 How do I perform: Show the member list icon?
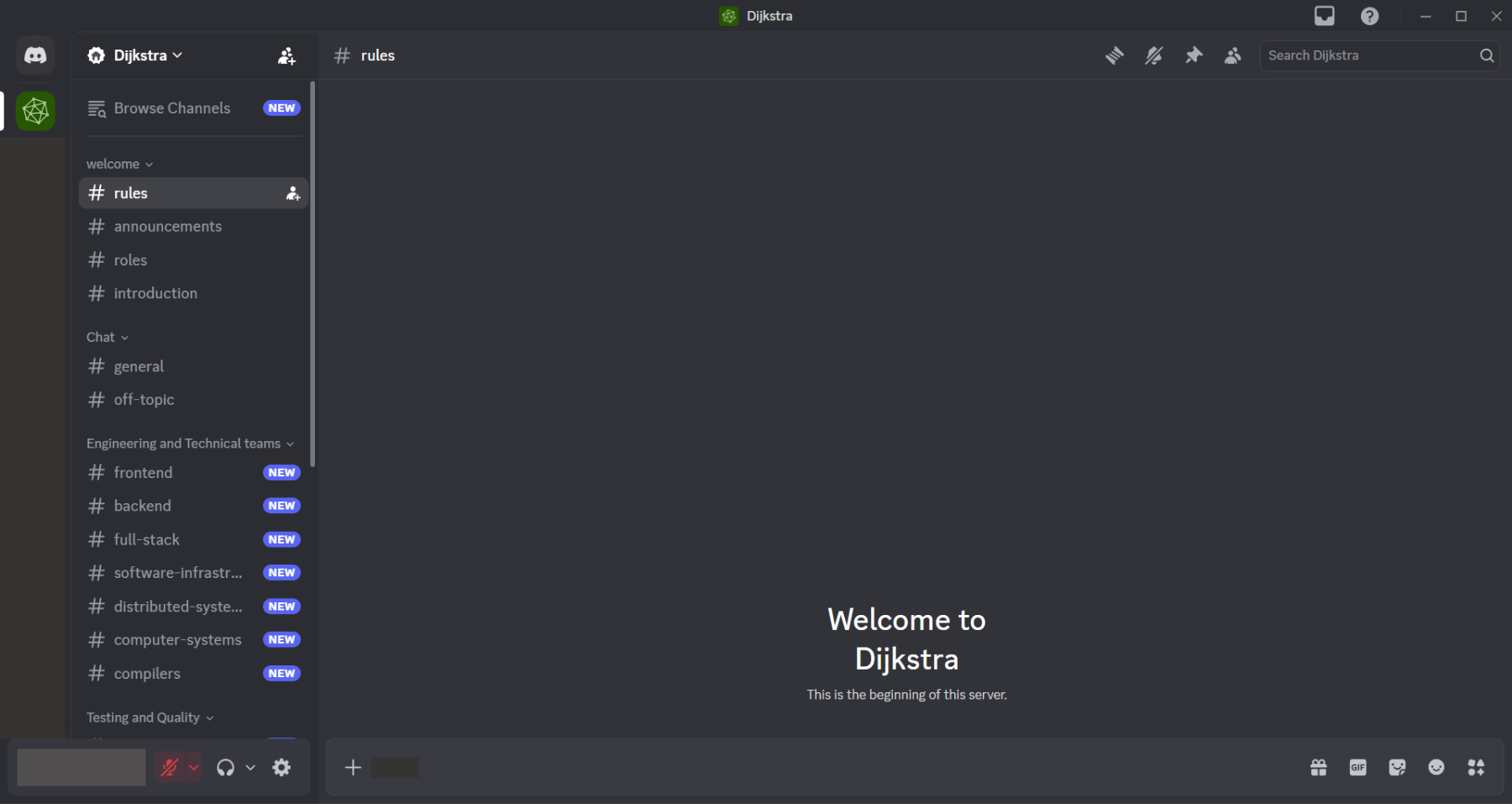click(x=1232, y=55)
